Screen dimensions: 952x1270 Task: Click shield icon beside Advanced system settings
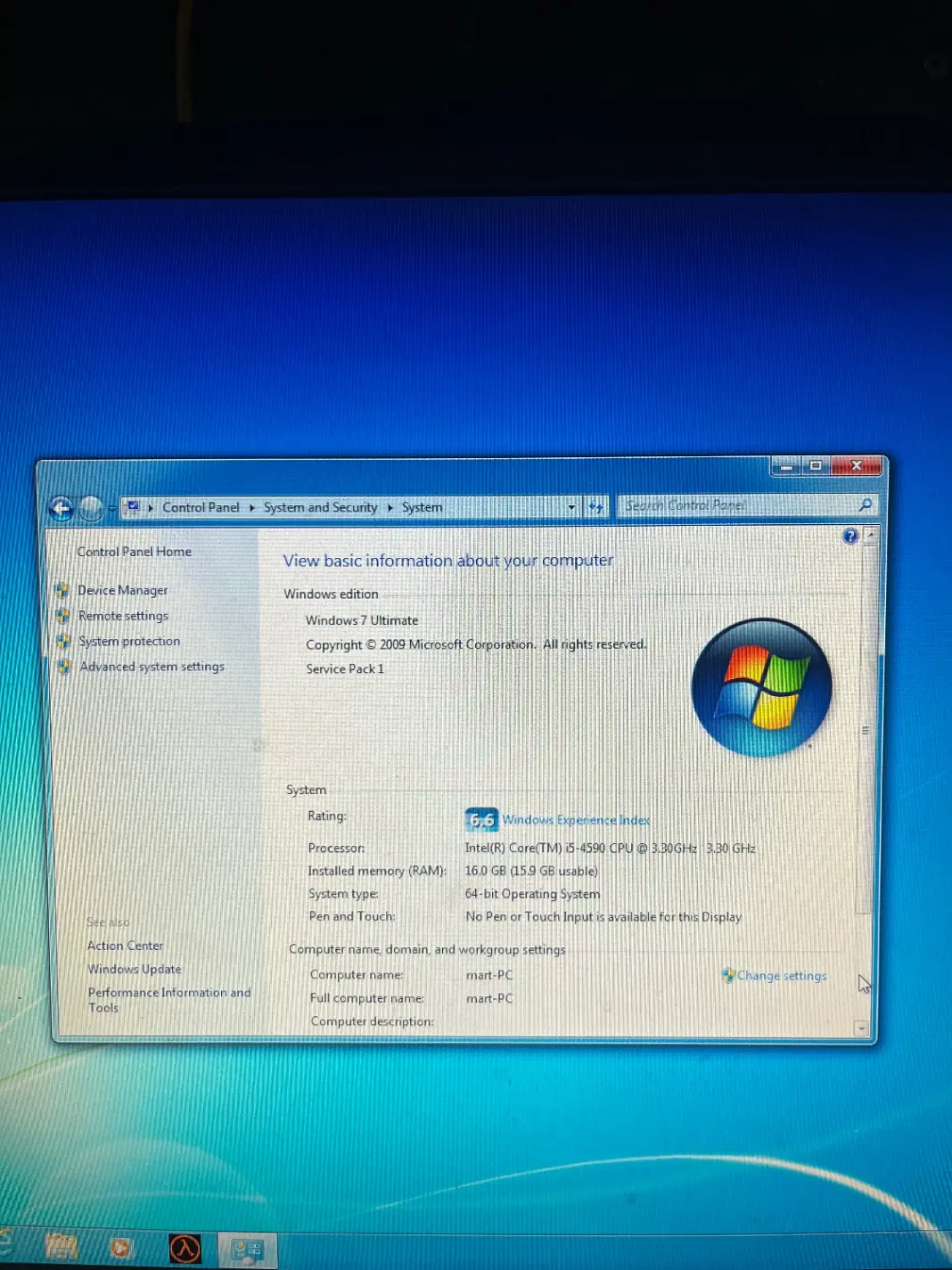click(64, 667)
